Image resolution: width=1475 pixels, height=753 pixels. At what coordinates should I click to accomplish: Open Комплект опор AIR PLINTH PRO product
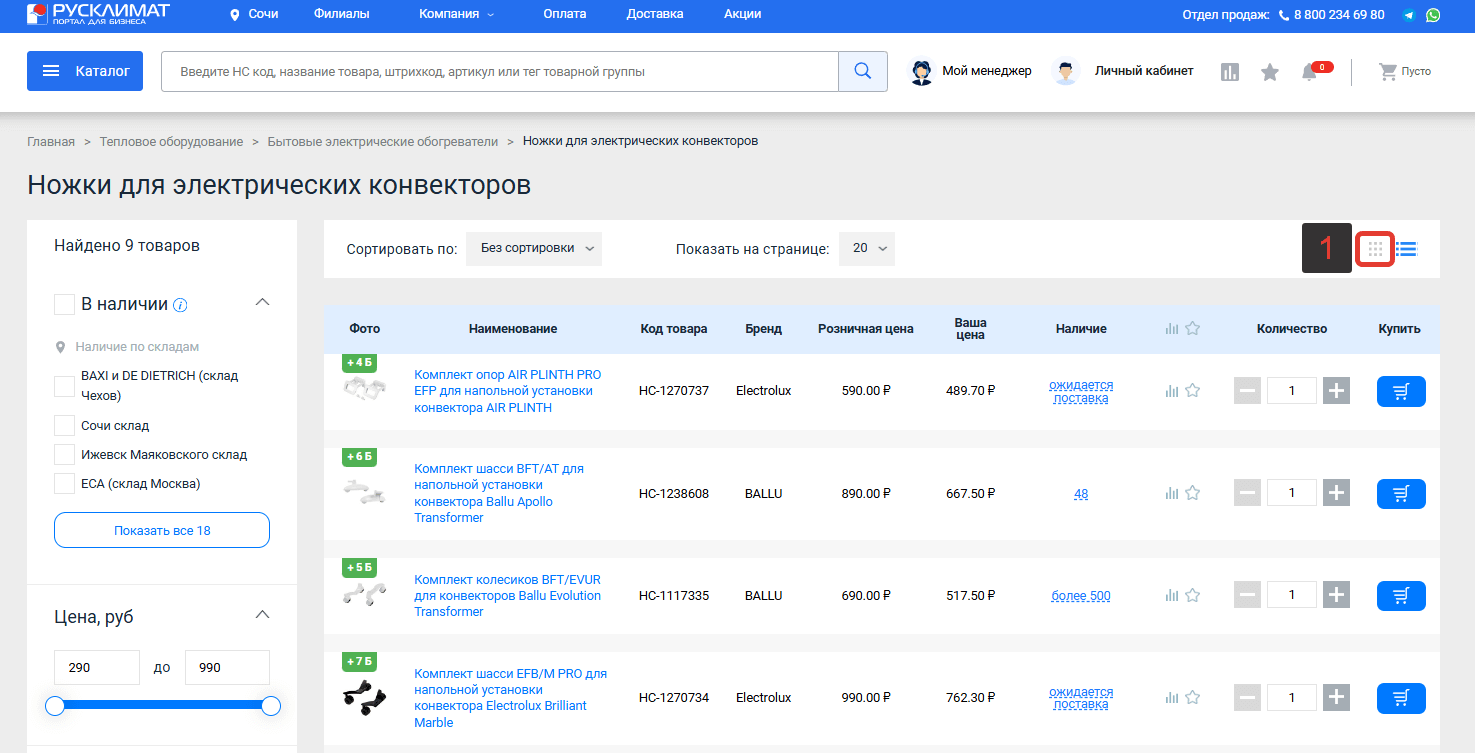[x=508, y=391]
